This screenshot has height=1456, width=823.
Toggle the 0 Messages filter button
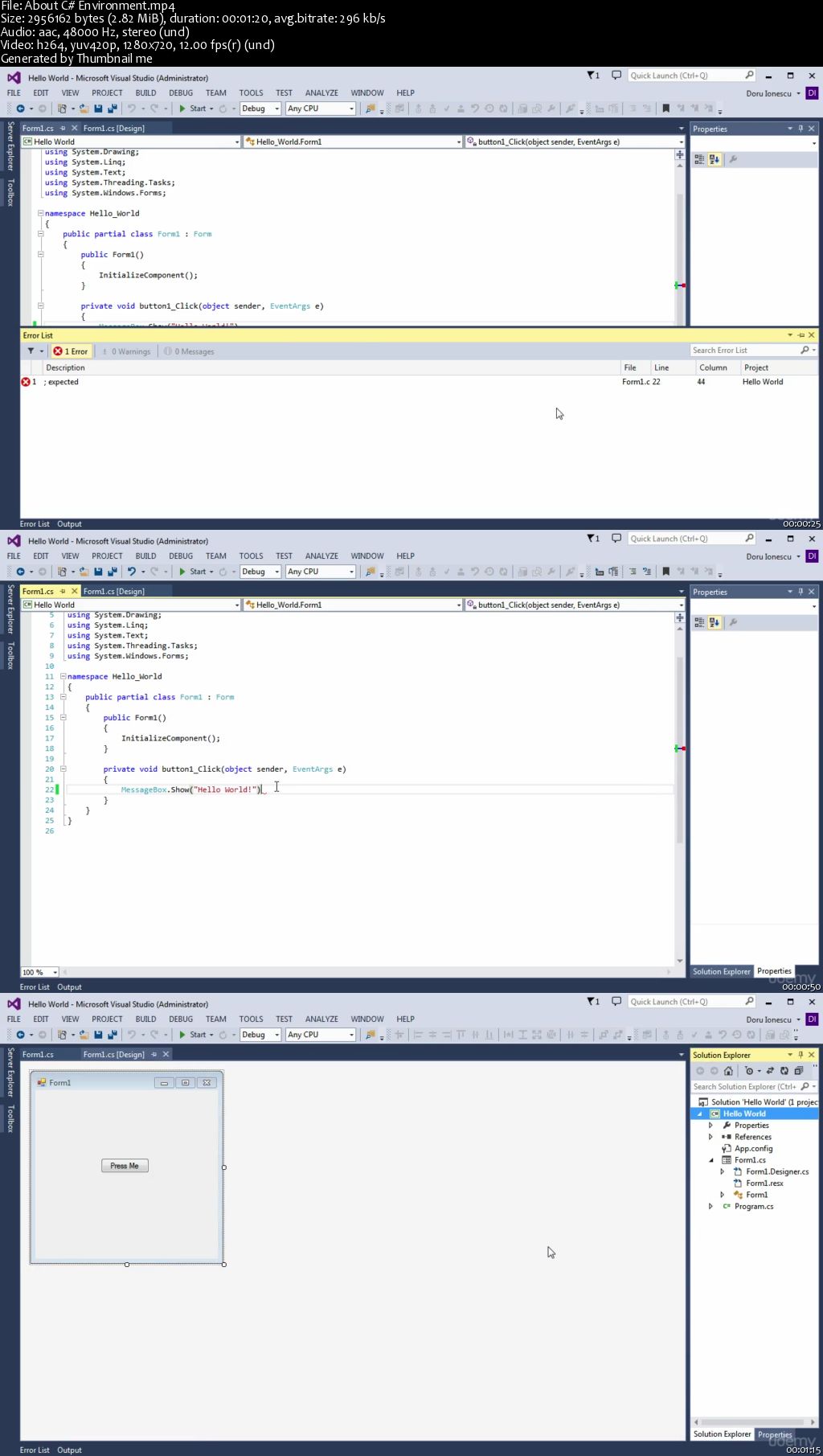pos(190,351)
